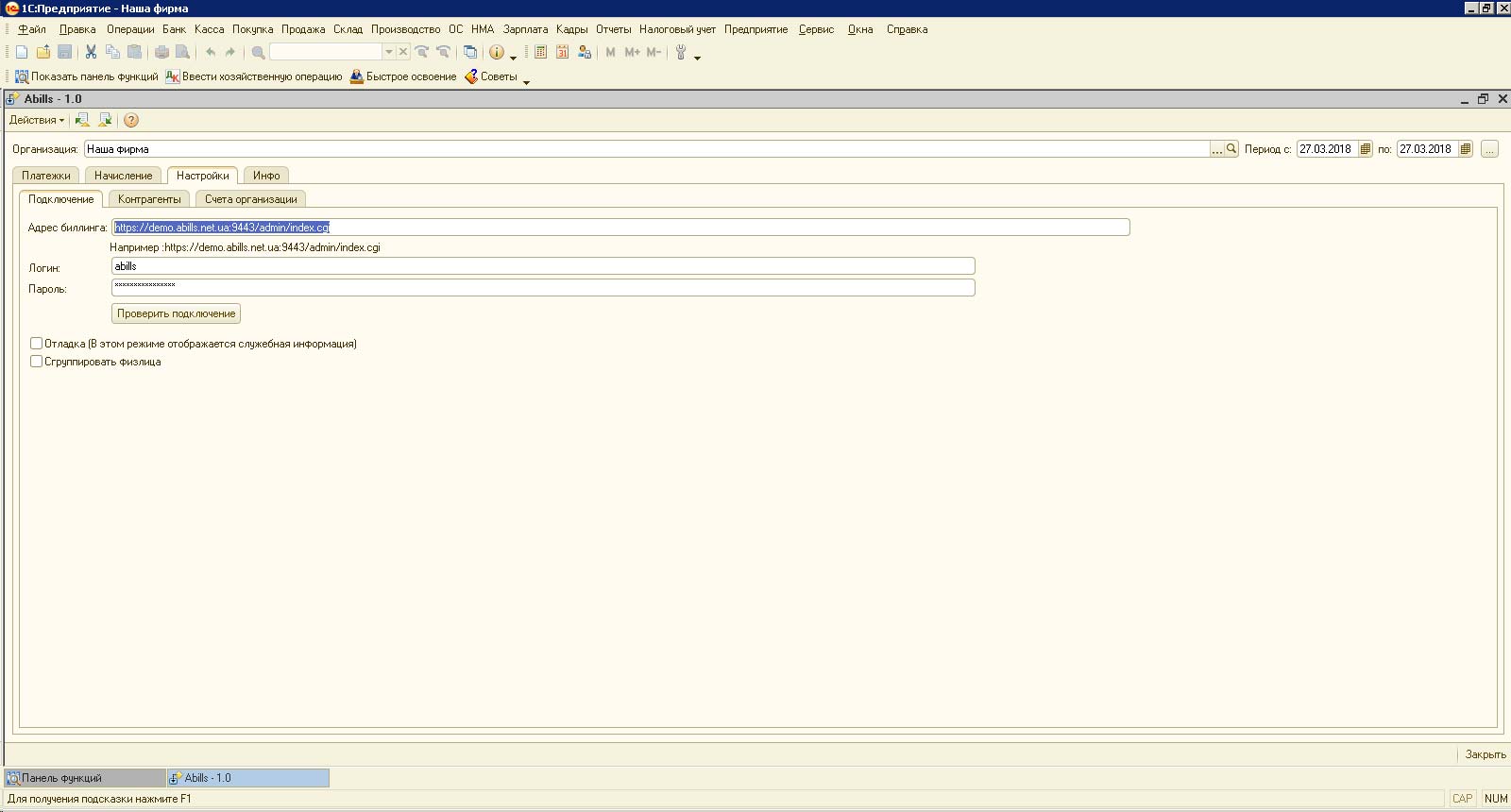The height and width of the screenshot is (812, 1511).
Task: Open the Calculator icon
Action: tap(540, 52)
